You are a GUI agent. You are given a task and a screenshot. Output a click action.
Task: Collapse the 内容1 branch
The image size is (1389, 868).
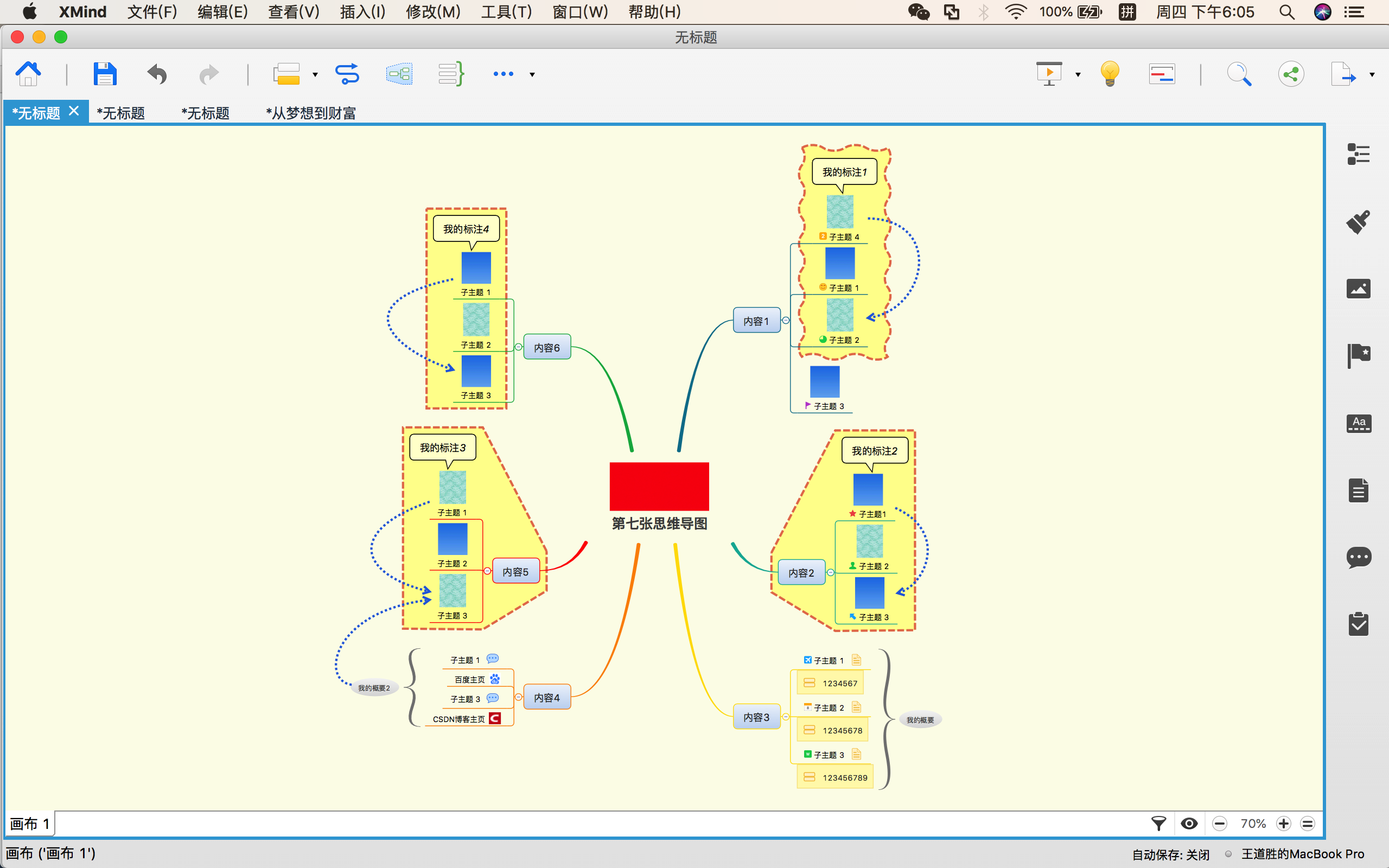pyautogui.click(x=786, y=320)
